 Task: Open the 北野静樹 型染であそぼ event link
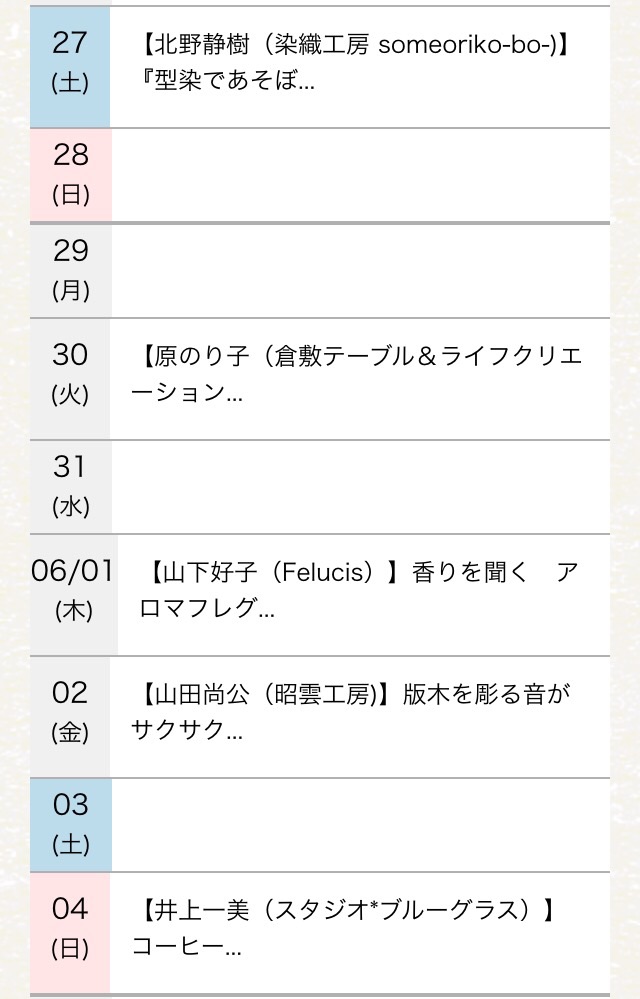tap(354, 62)
